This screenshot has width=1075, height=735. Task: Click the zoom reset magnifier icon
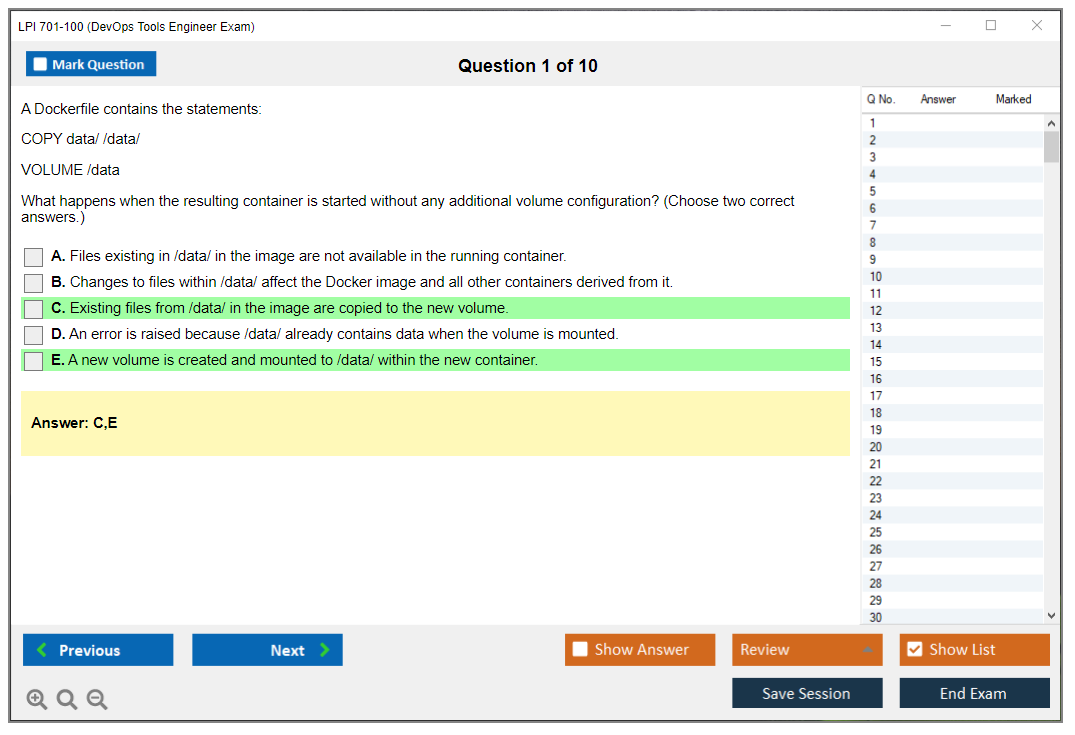67,700
